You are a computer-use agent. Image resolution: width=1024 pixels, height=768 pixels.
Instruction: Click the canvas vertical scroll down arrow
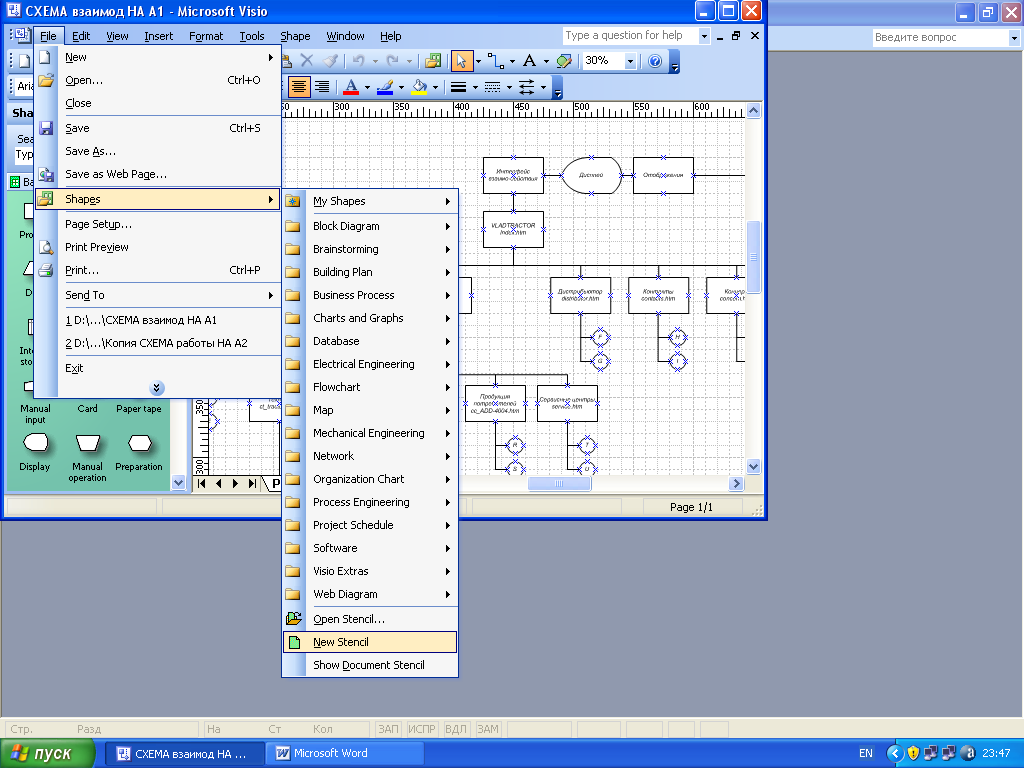click(753, 466)
